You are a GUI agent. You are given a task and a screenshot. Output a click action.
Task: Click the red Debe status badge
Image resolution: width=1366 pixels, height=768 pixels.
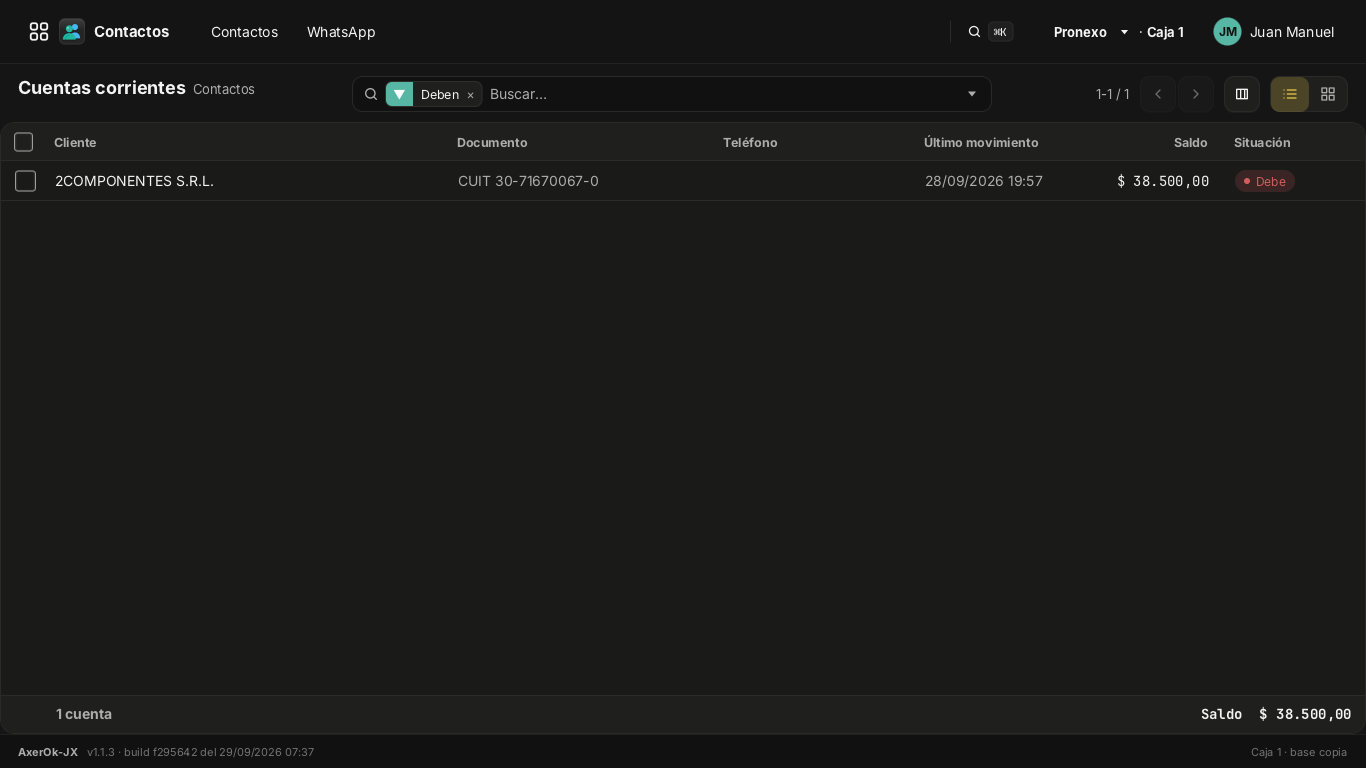(1265, 181)
